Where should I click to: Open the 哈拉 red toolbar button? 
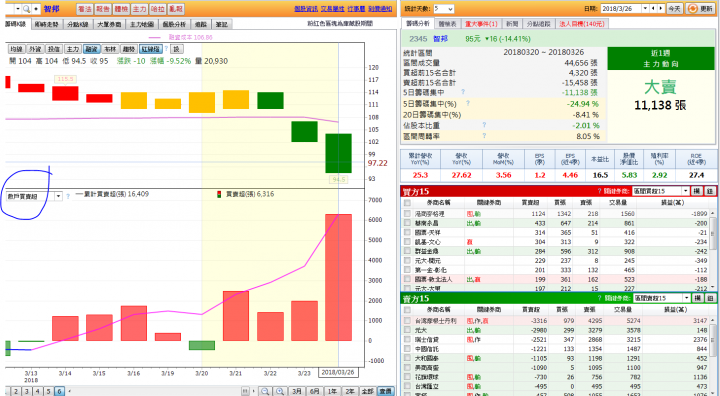point(158,9)
